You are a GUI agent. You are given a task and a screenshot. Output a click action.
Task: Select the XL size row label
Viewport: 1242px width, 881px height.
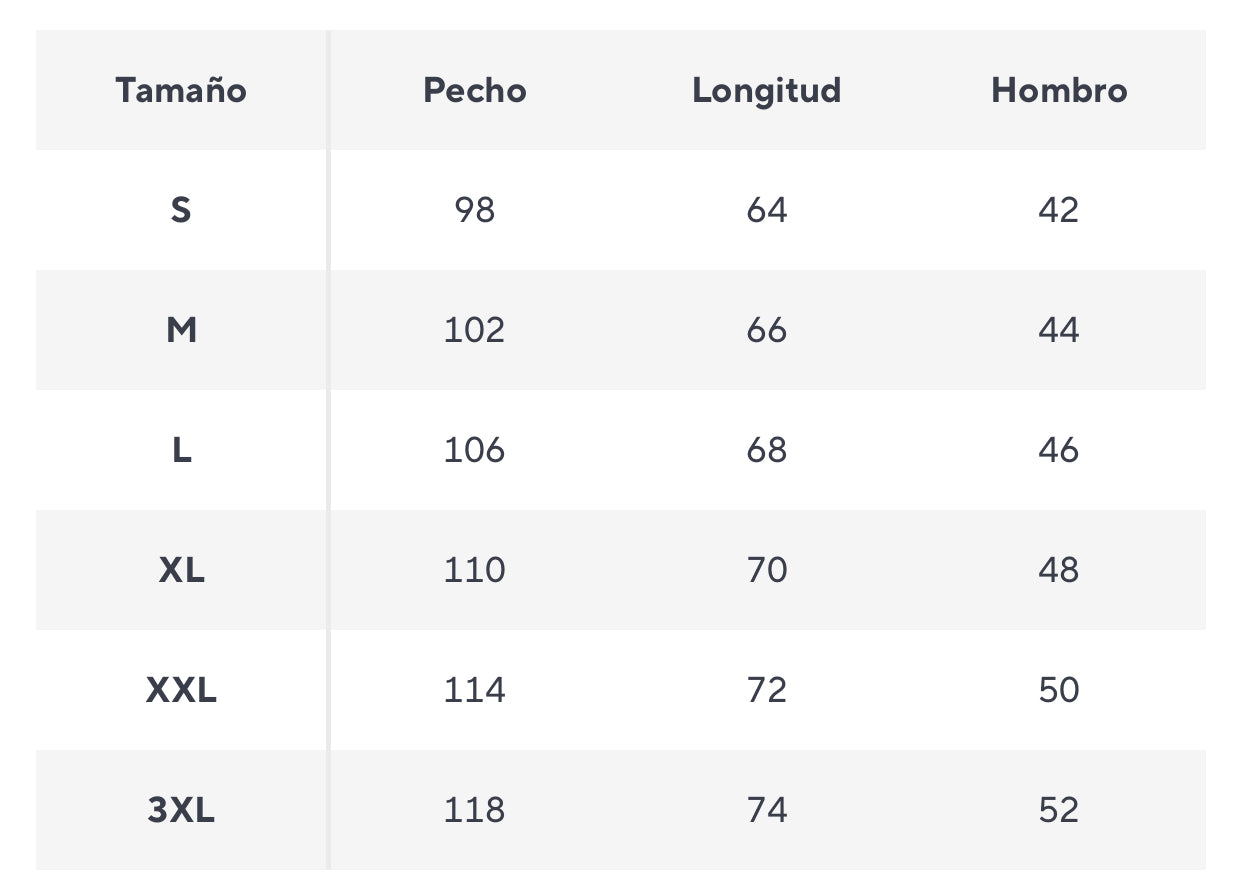coord(181,570)
